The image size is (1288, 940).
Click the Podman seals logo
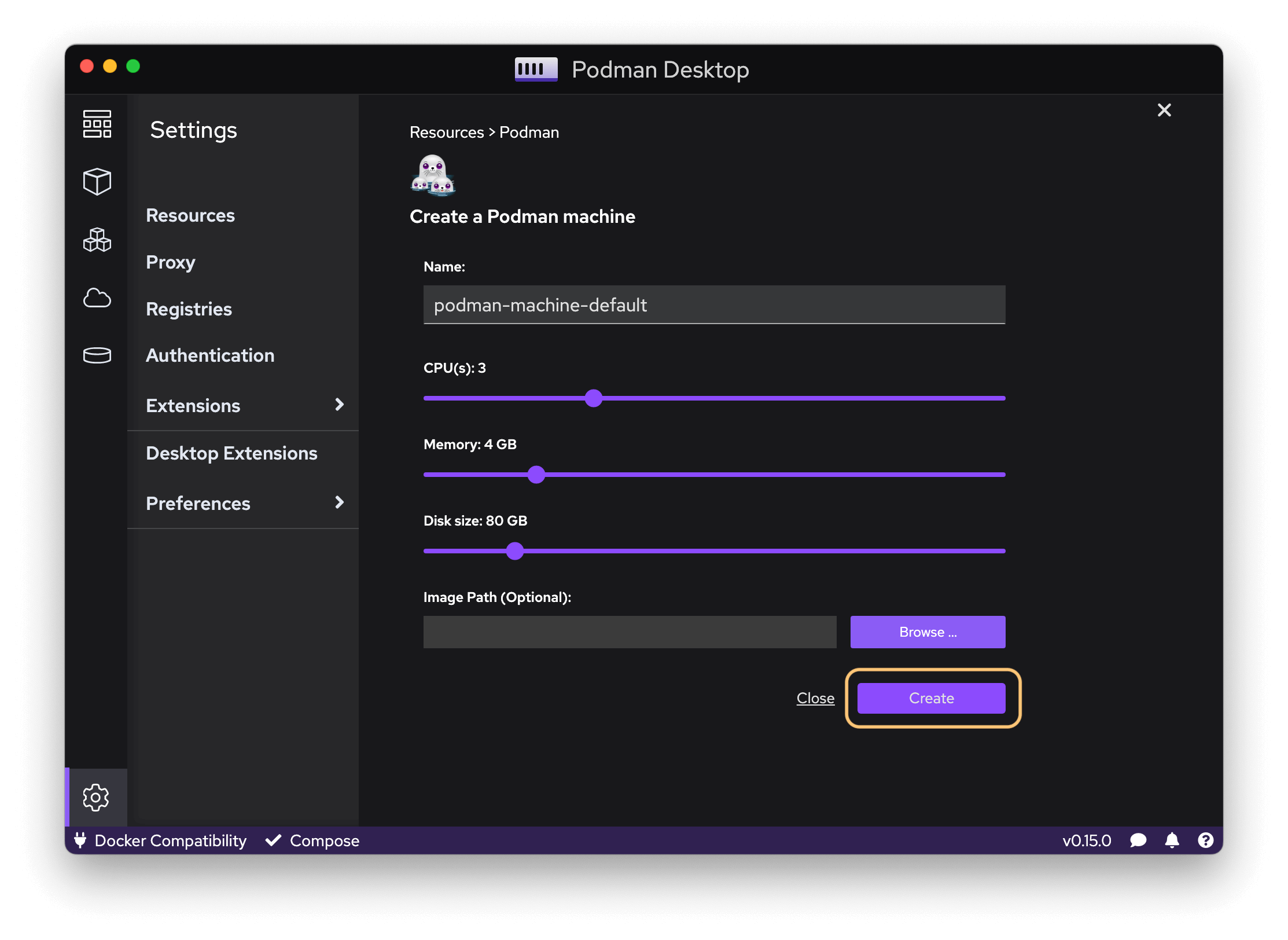433,175
